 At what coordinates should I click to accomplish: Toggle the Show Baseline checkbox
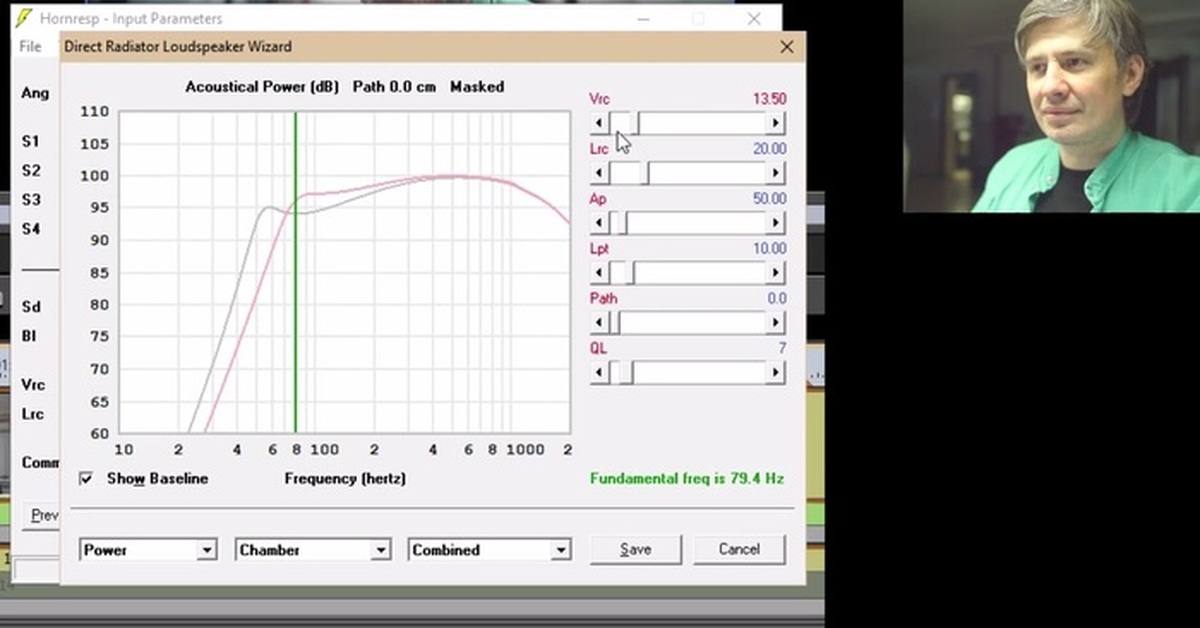coord(86,479)
